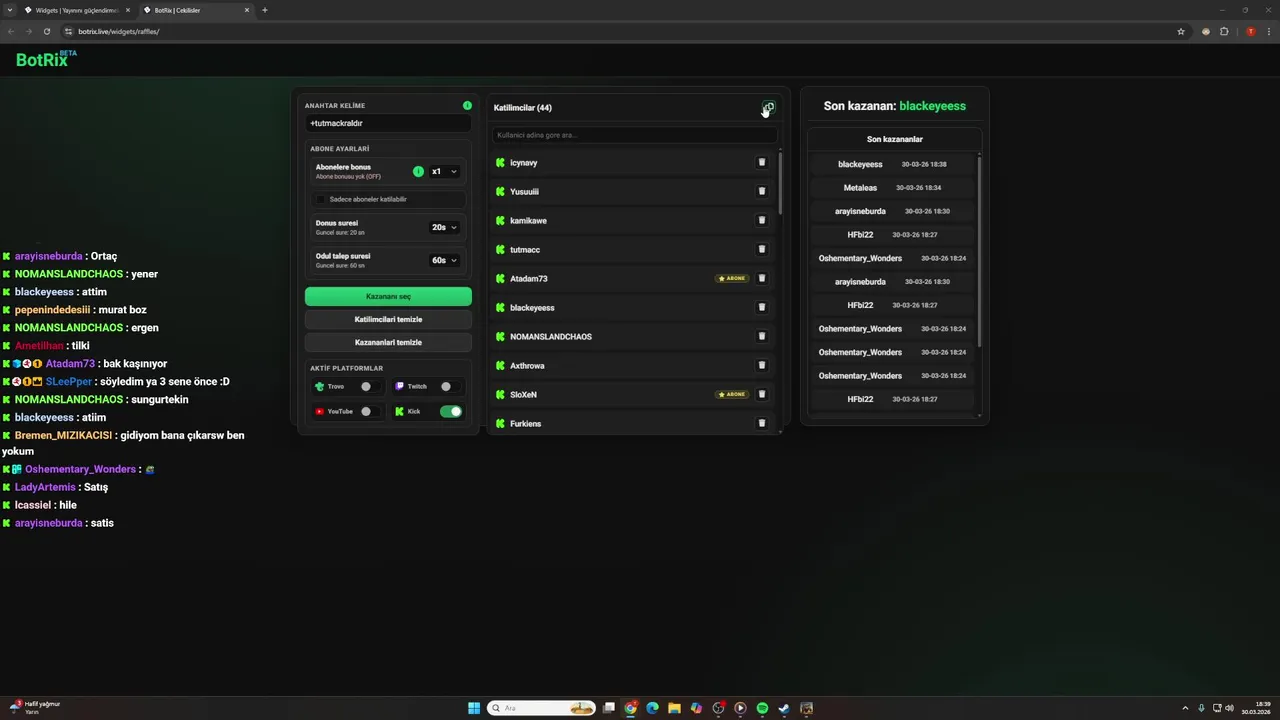This screenshot has width=1280, height=720.
Task: Delete Atadam73 via the trash icon
Action: click(x=761, y=278)
